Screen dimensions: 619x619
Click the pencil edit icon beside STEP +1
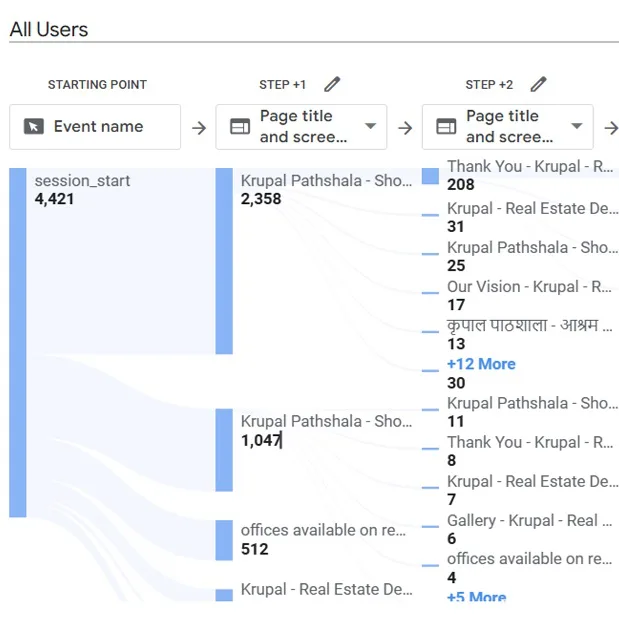[332, 84]
